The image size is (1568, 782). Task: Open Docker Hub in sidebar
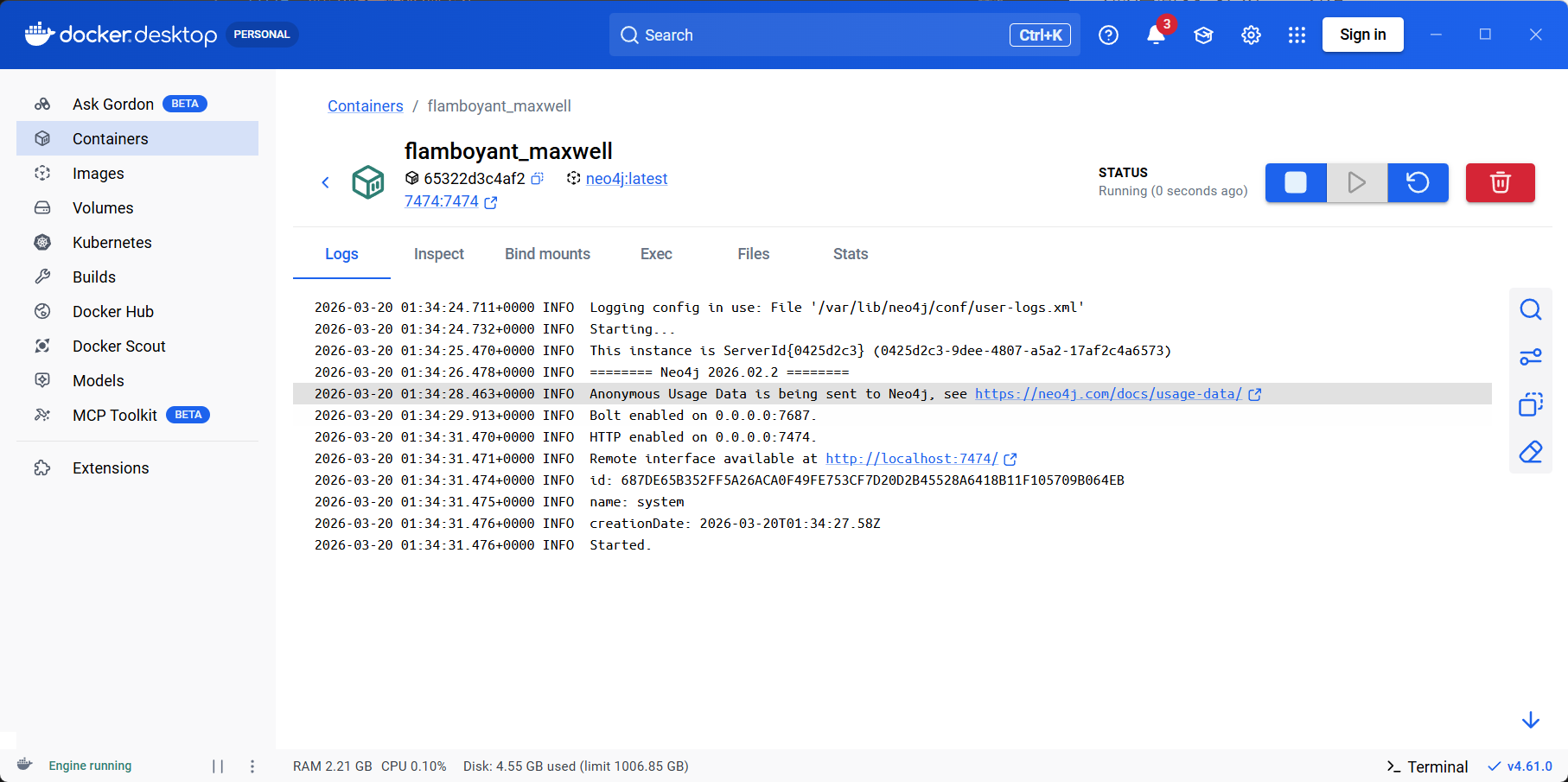tap(137, 311)
